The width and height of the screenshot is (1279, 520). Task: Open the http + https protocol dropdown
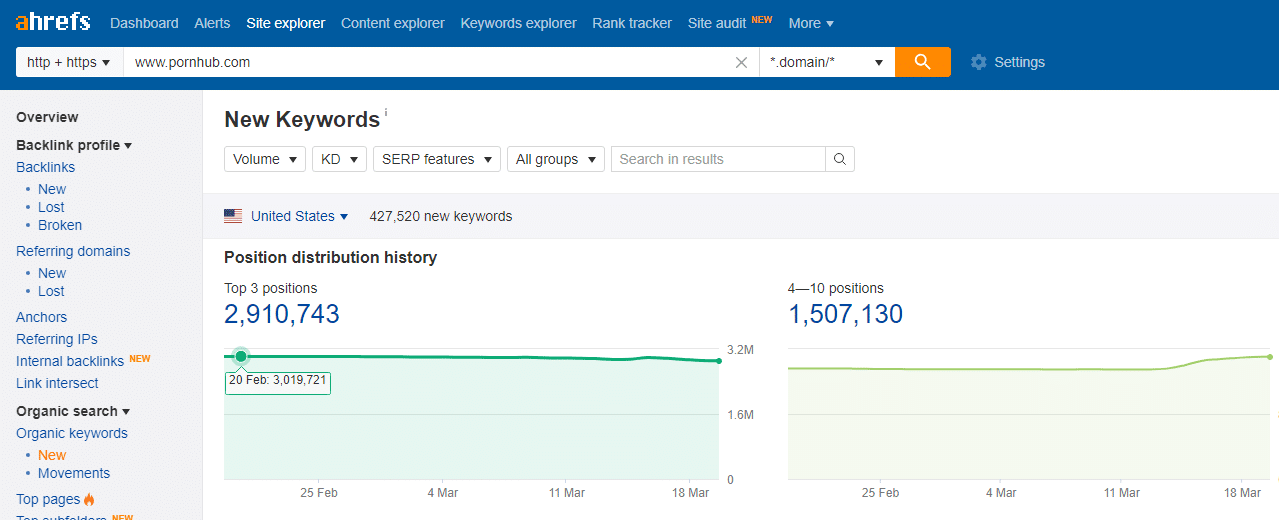(x=69, y=62)
